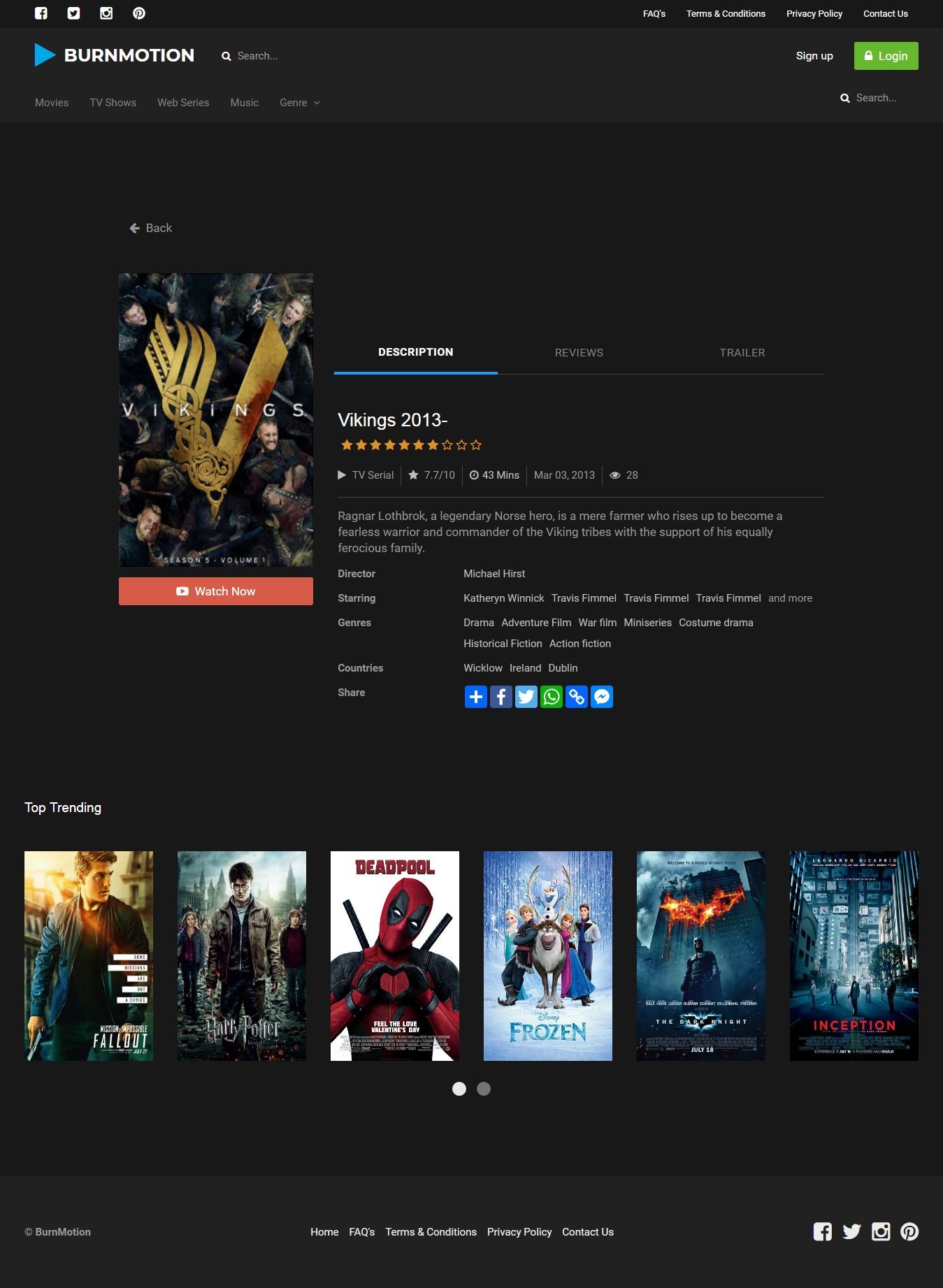Switch to the Reviews tab
Screen dimensions: 943x1288
[x=579, y=353]
